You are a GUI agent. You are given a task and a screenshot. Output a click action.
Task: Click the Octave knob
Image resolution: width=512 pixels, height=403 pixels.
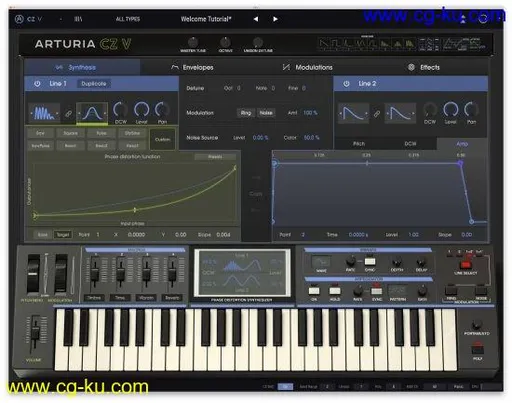[x=225, y=42]
